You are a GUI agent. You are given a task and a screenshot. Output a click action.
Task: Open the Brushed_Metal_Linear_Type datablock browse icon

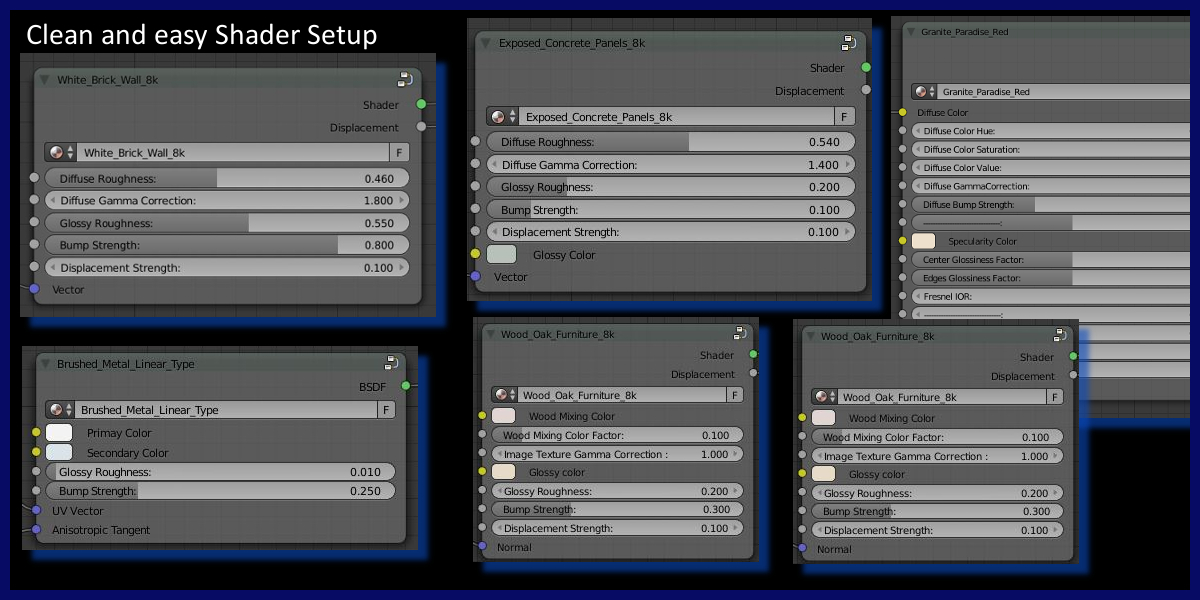click(59, 410)
